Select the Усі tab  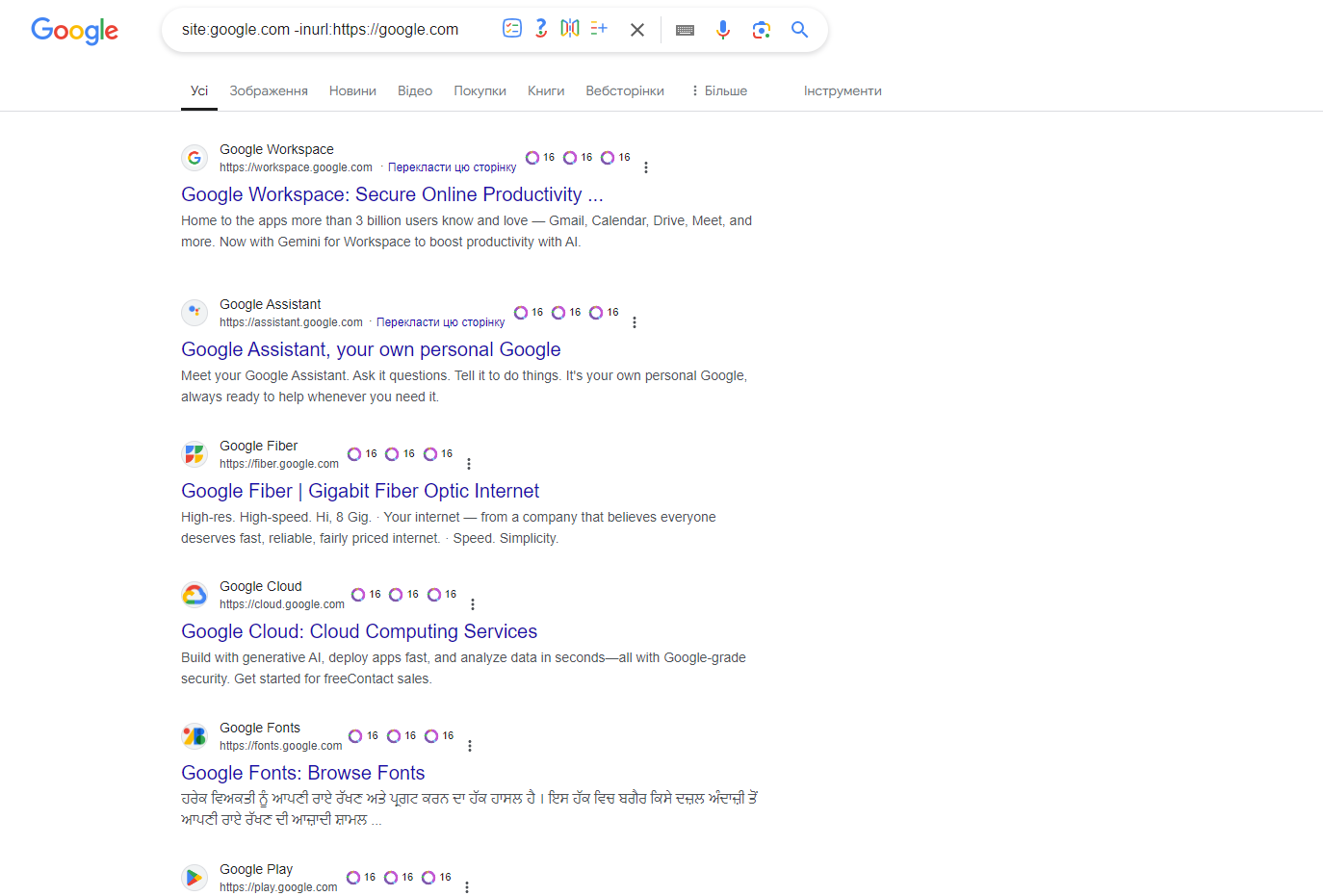(x=199, y=90)
